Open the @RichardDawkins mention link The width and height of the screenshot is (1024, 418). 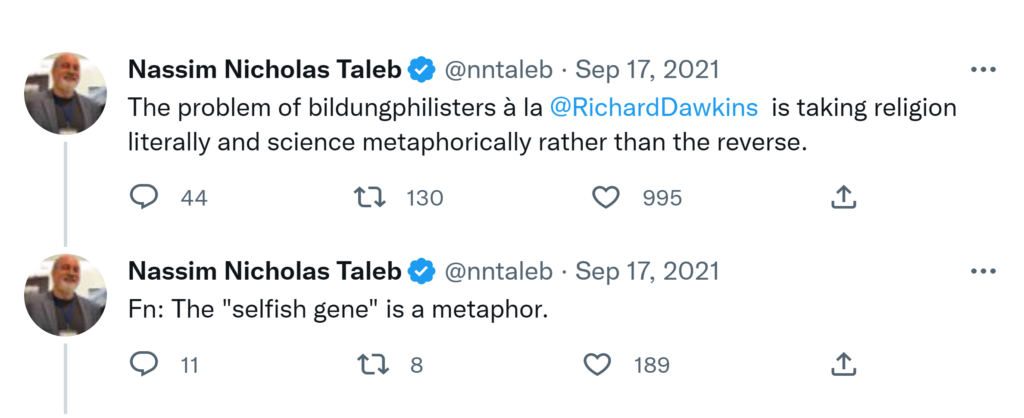pos(653,107)
